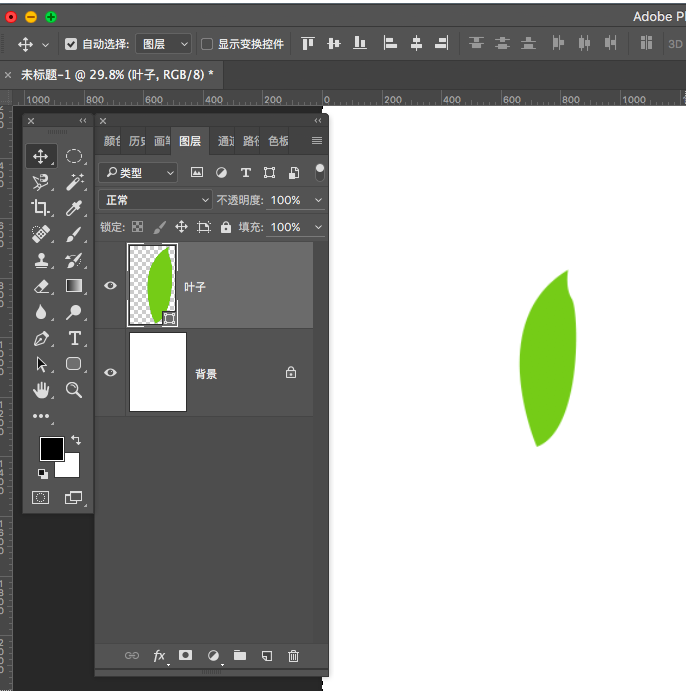The image size is (686, 691).
Task: Open the 图层 auto-select dropdown
Action: [163, 44]
